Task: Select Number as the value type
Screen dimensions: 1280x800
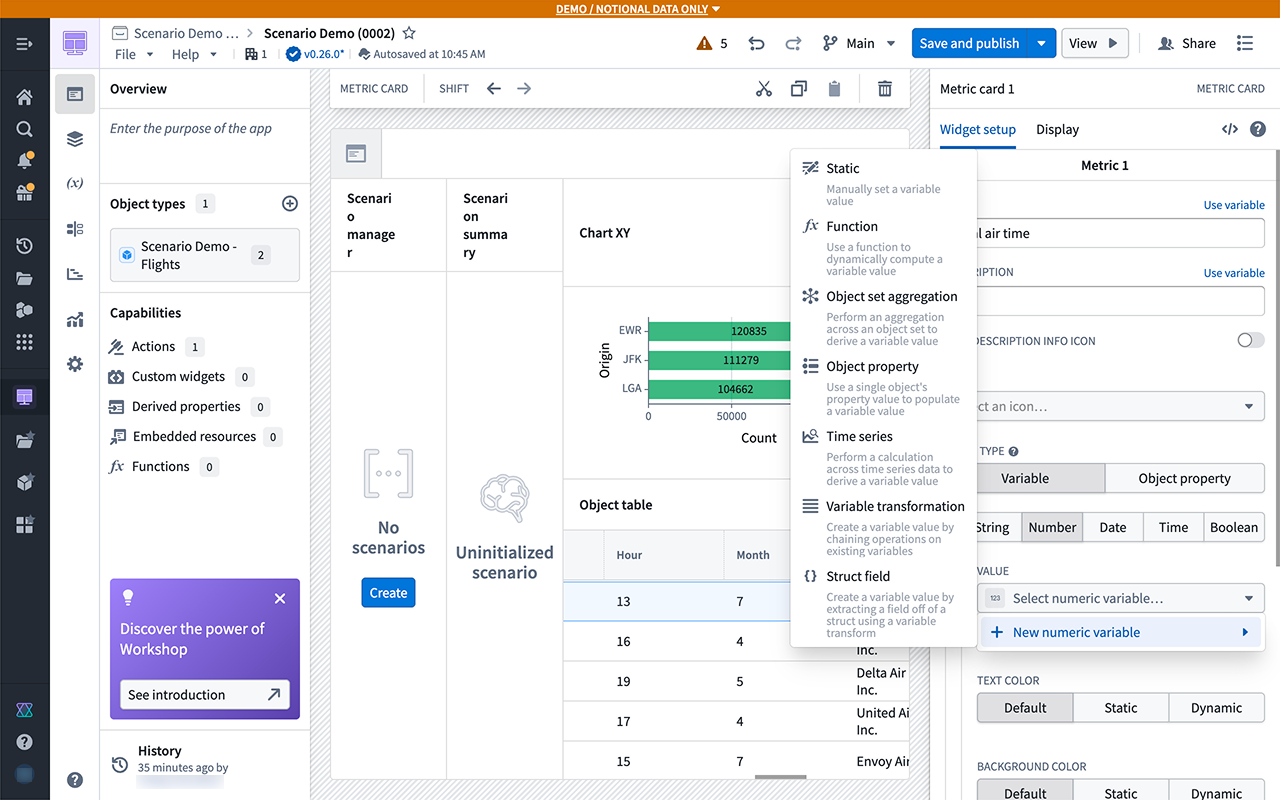Action: (x=1052, y=527)
